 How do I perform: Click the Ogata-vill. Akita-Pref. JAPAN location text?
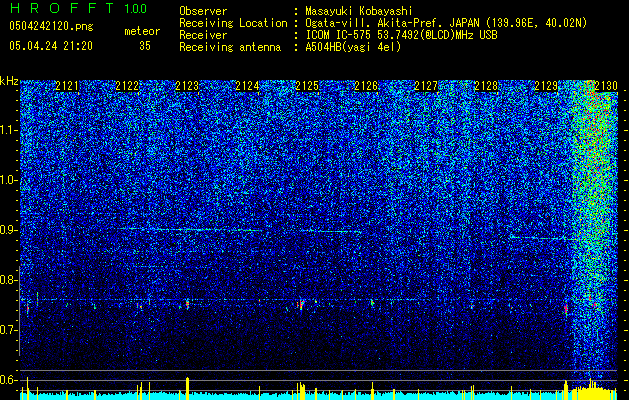point(446,23)
